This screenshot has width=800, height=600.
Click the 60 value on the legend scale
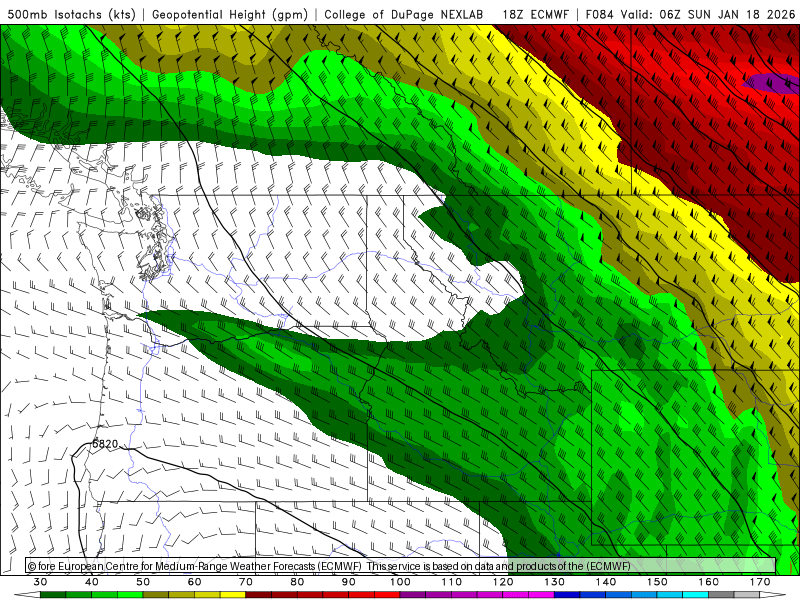194,582
